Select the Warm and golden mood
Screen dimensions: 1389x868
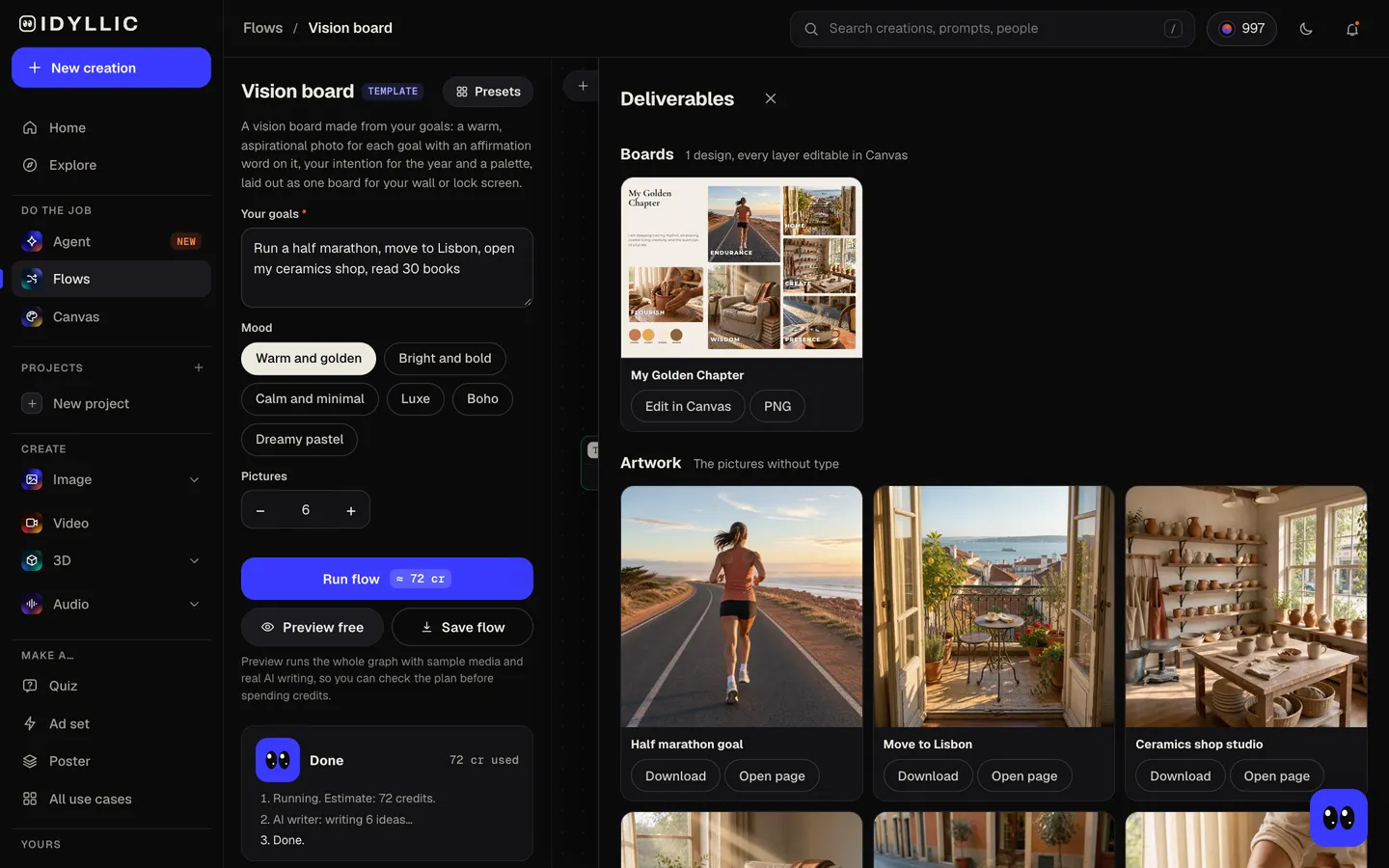(x=309, y=358)
